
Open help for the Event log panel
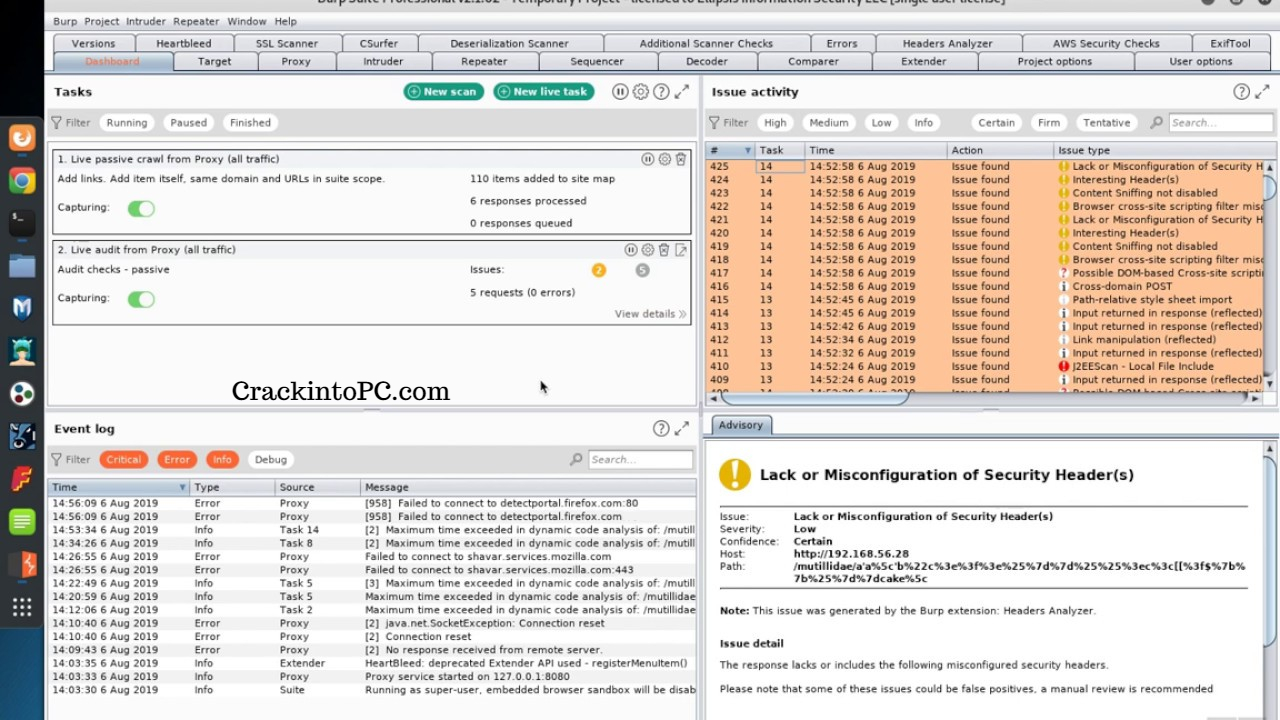(x=661, y=429)
